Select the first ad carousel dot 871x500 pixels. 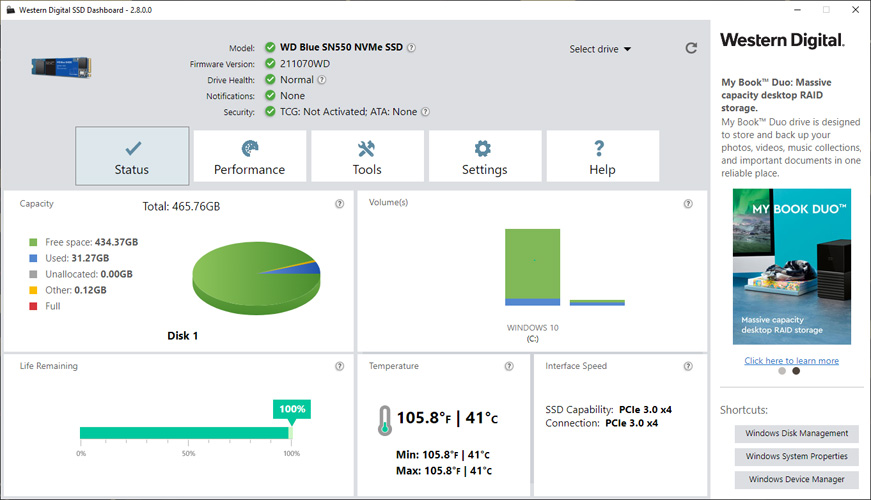tap(782, 371)
